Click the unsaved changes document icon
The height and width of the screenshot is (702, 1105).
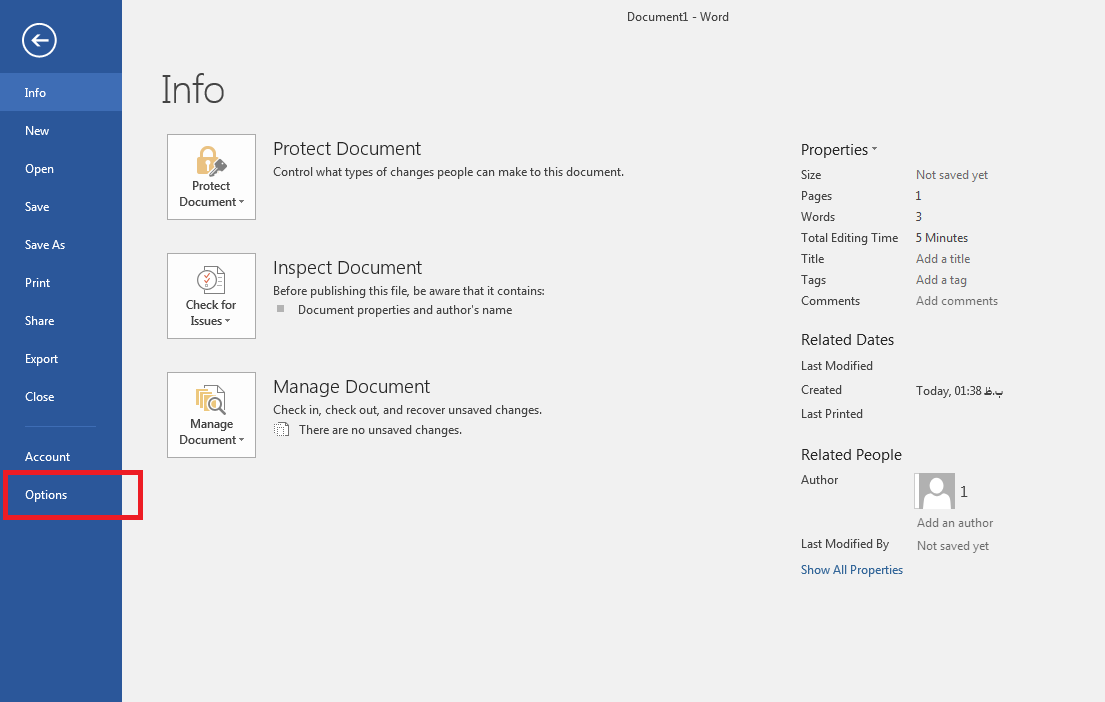pos(281,429)
